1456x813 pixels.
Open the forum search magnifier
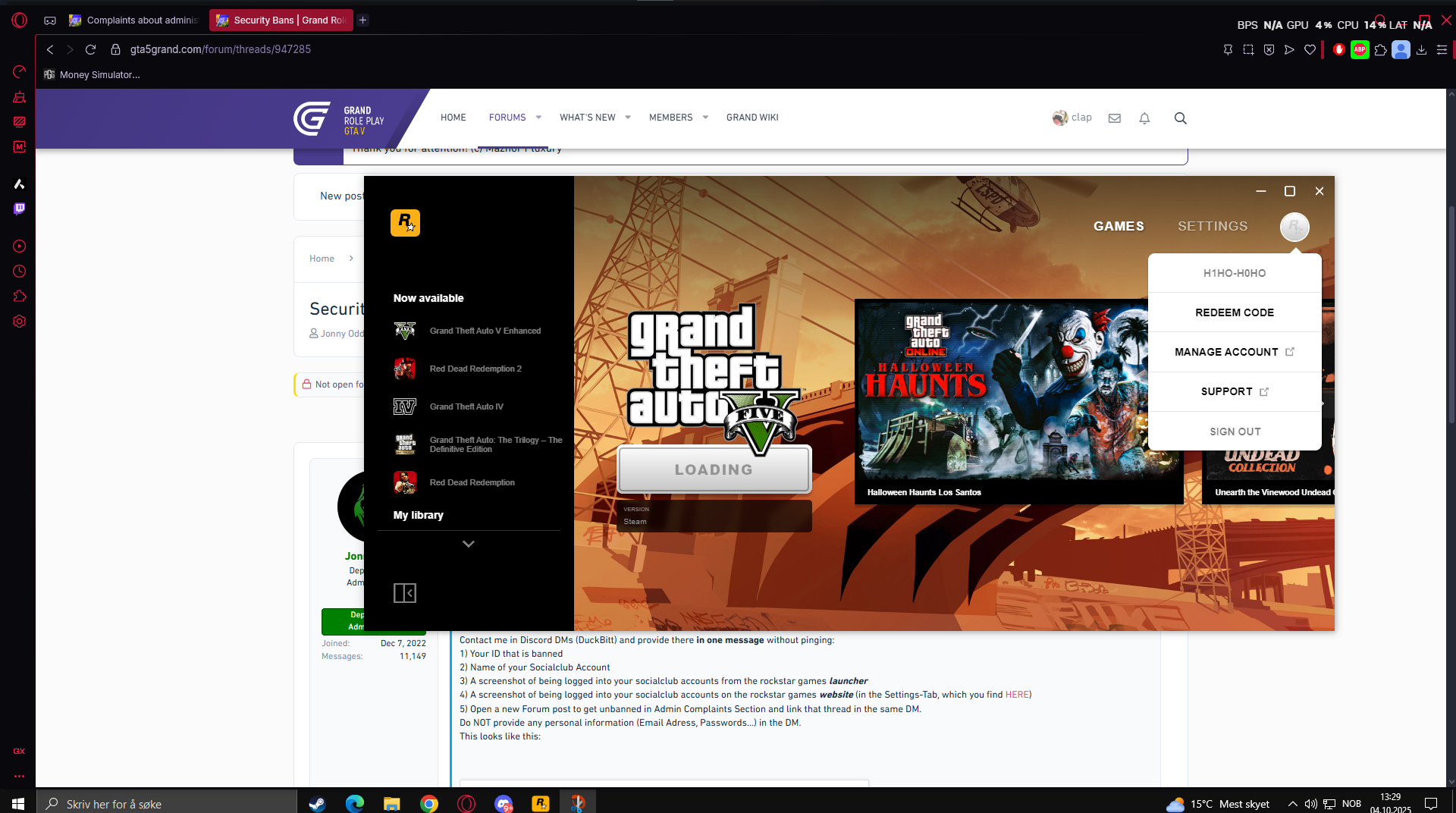pos(1180,118)
